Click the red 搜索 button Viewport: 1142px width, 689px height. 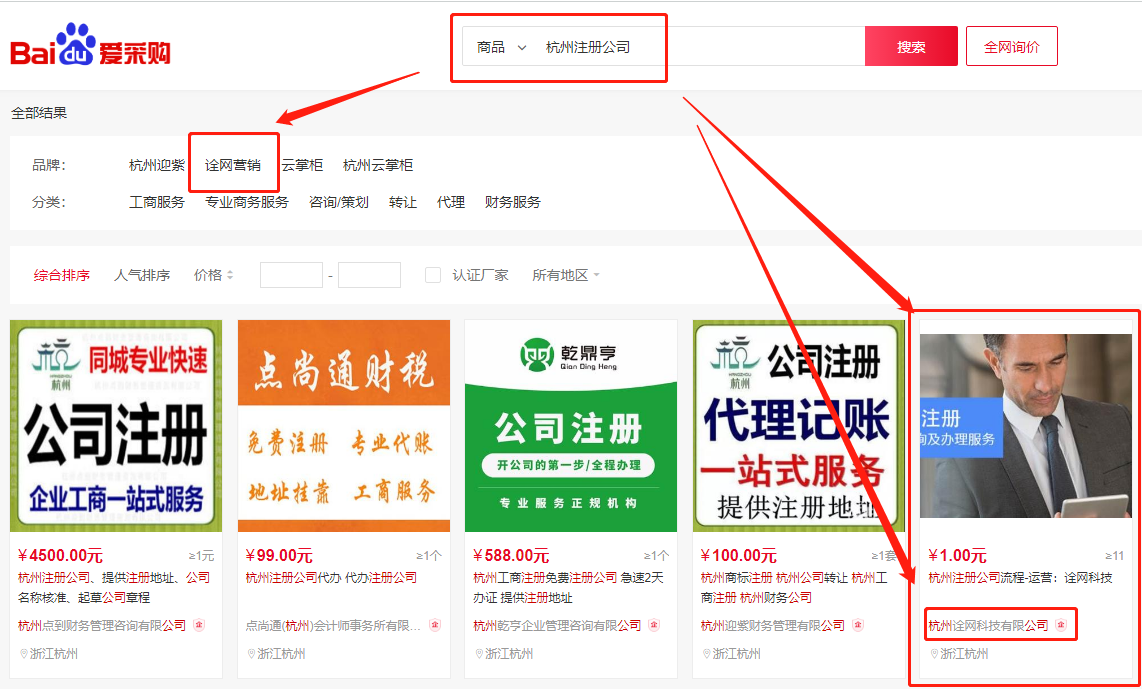[911, 47]
